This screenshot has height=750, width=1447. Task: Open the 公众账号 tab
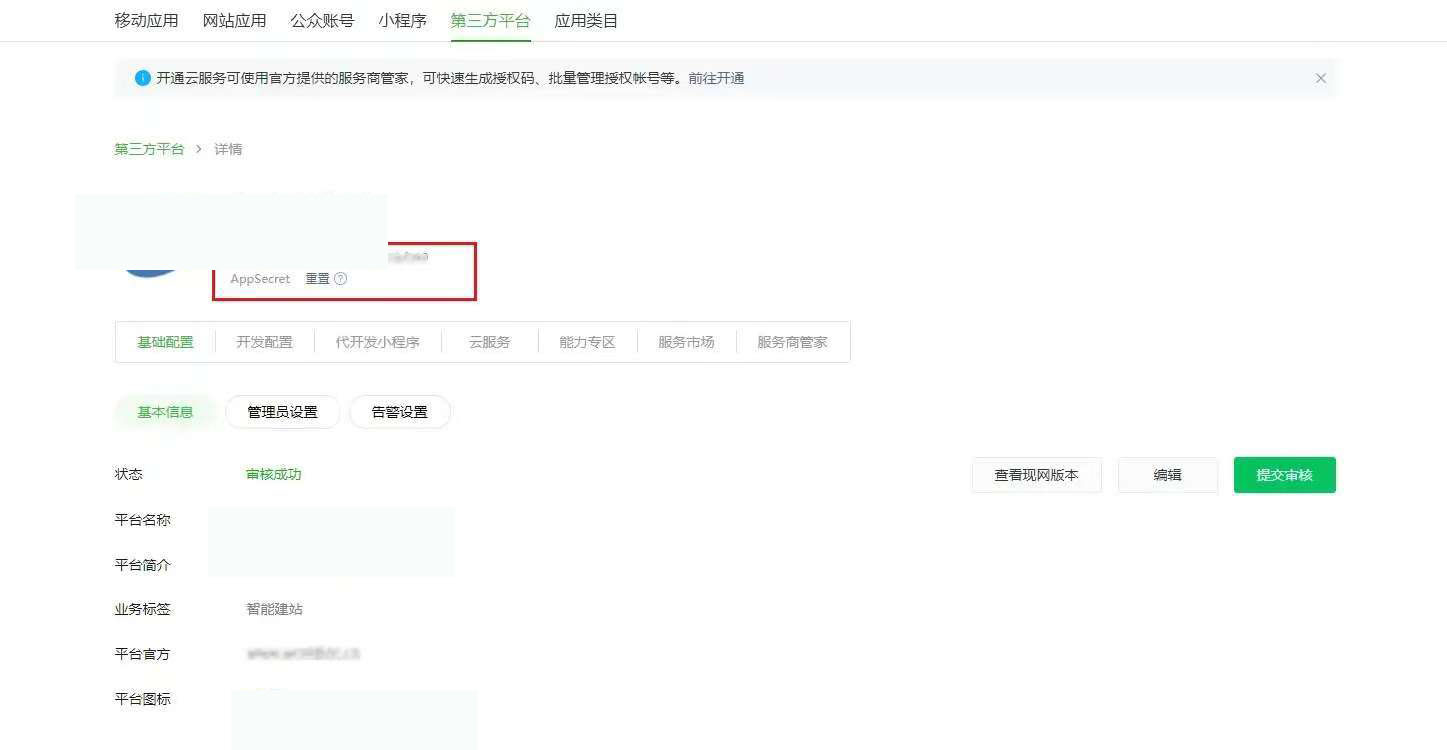click(x=322, y=20)
